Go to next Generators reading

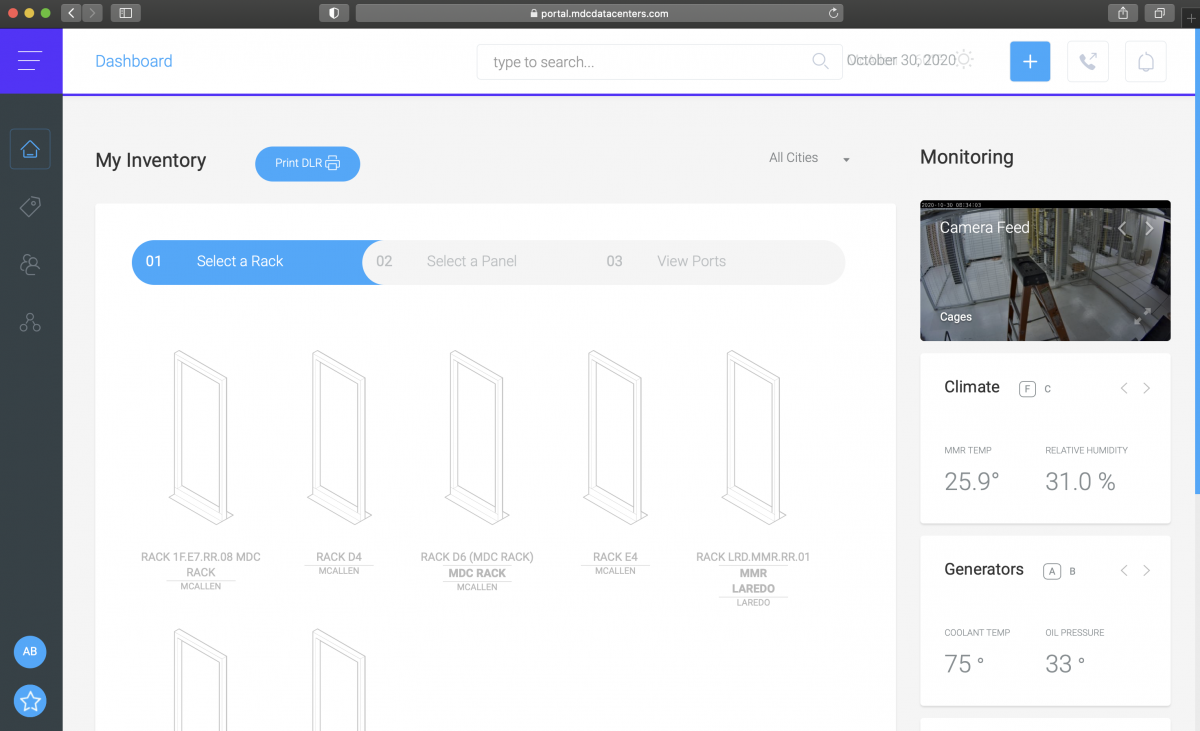point(1146,570)
